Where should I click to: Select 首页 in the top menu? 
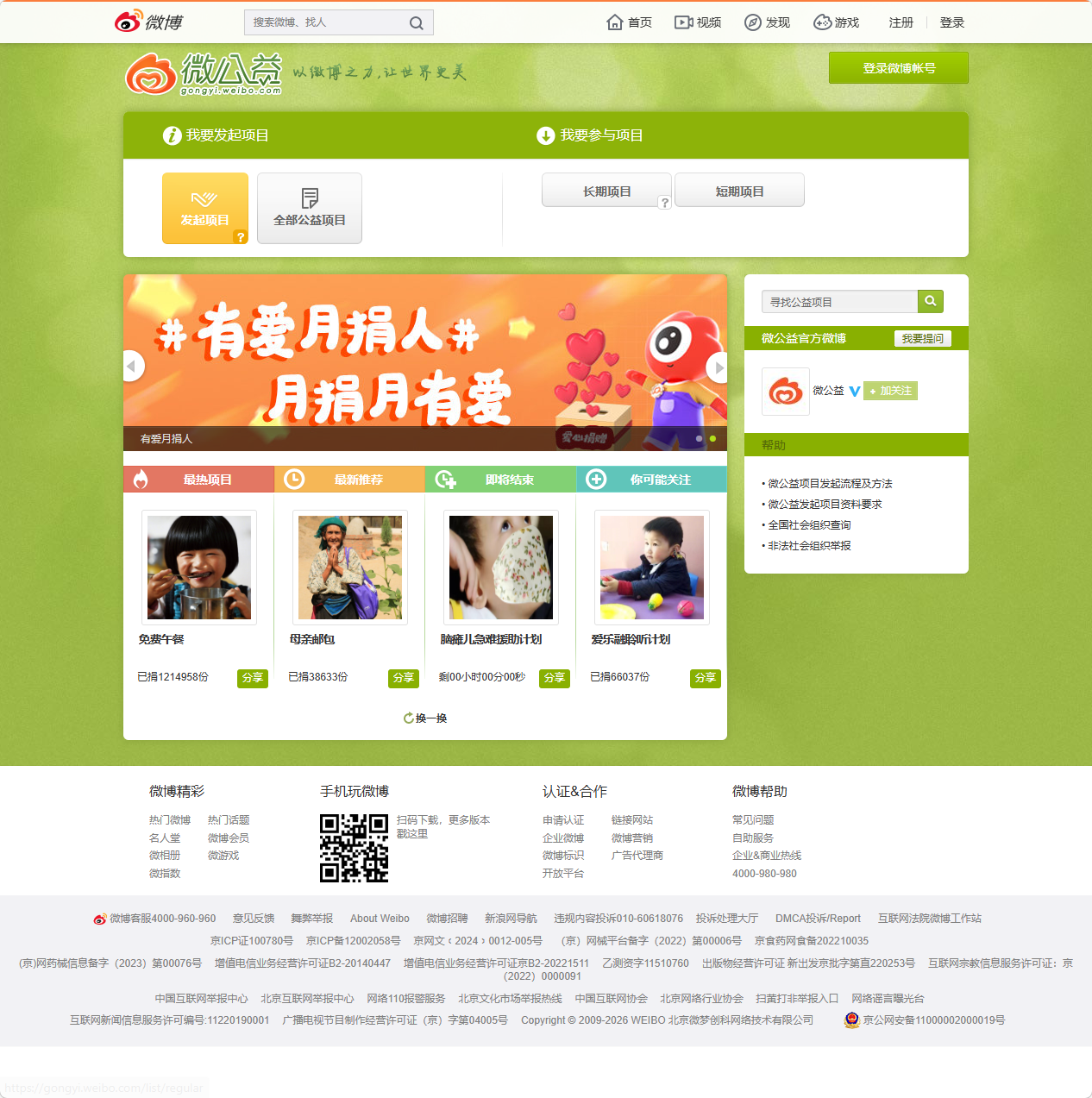(638, 22)
